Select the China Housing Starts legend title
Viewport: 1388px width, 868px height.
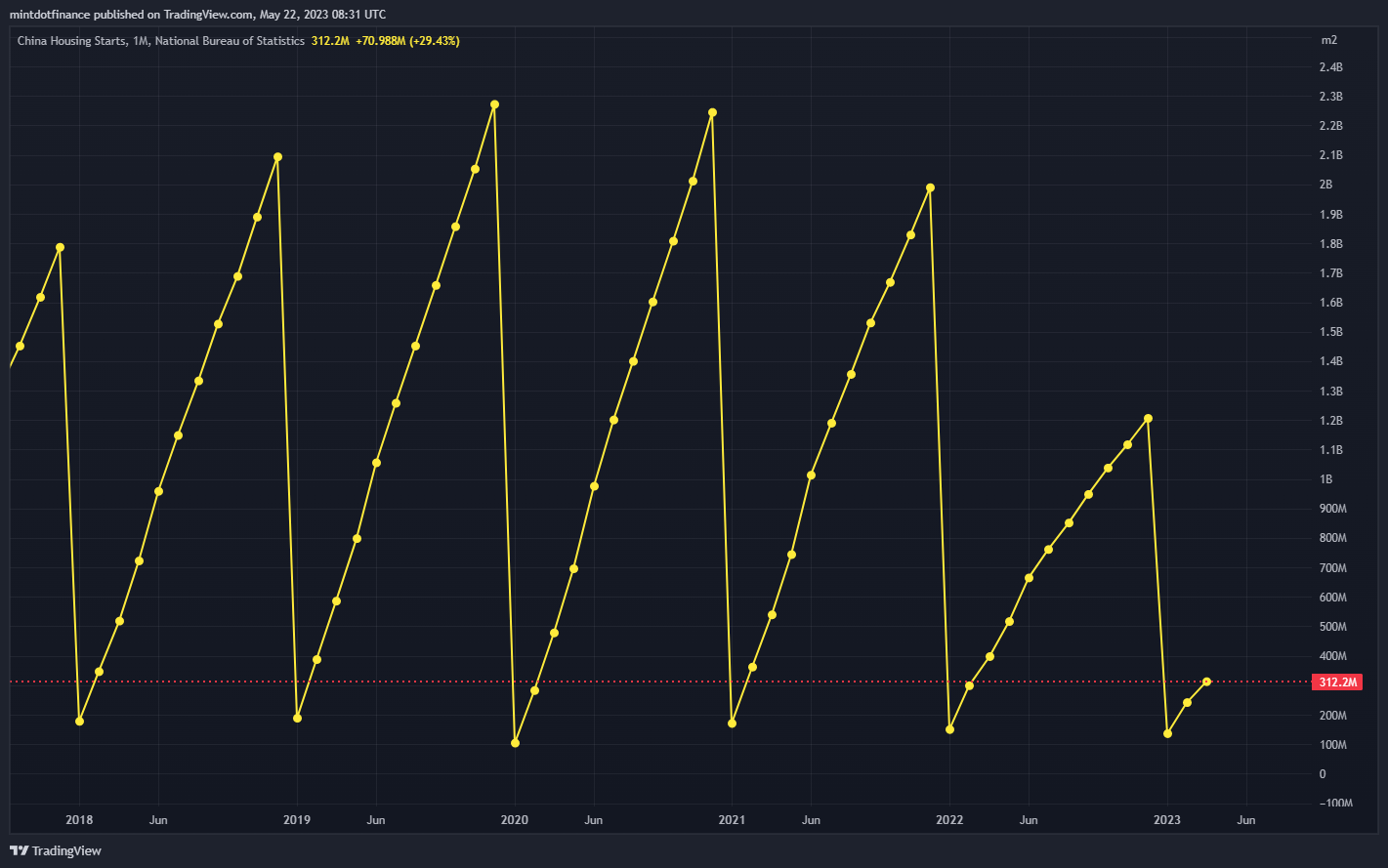161,41
